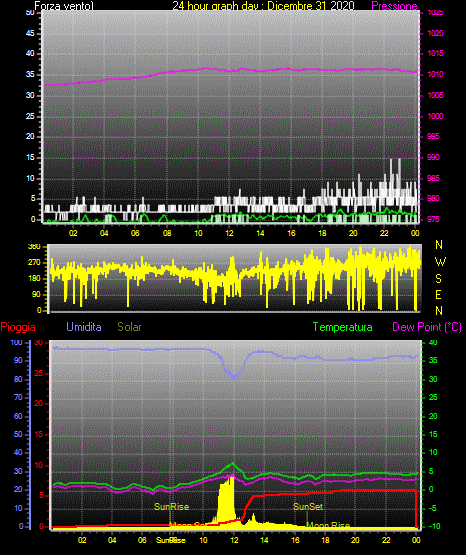Screen dimensions: 466x555
Task: Click the Pressione legend label
Action: pyautogui.click(x=394, y=6)
